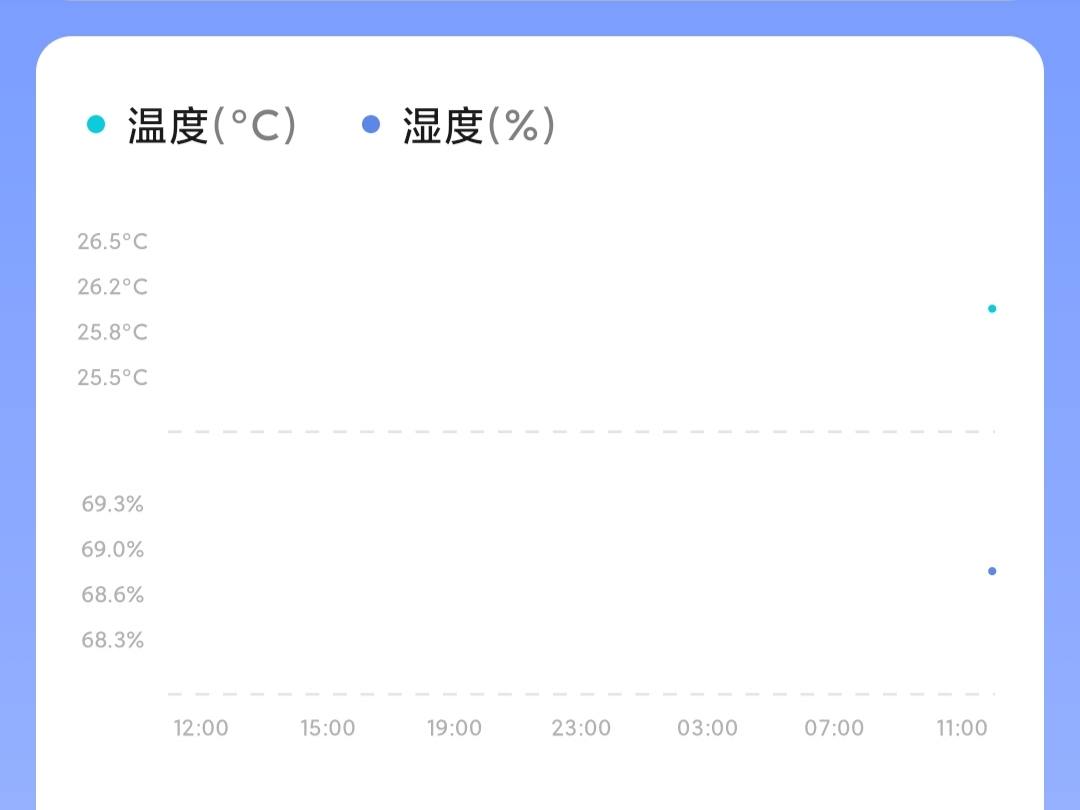The height and width of the screenshot is (810, 1080).
Task: Toggle the 温度(°C) legend label
Action: pyautogui.click(x=212, y=126)
